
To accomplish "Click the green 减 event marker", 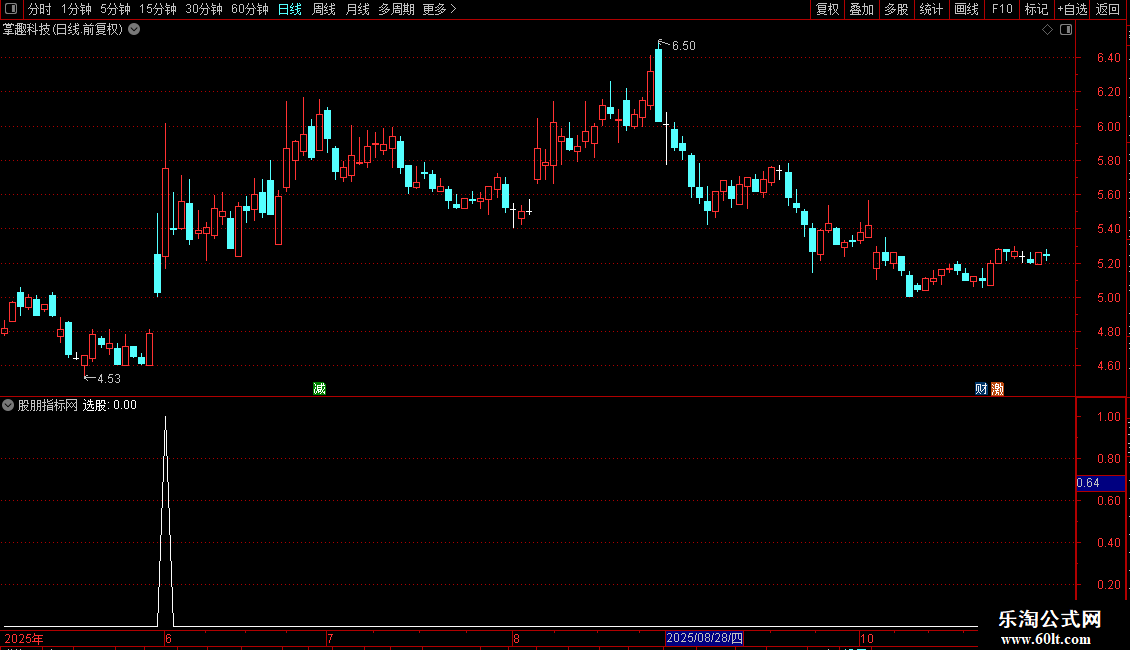I will [x=319, y=388].
